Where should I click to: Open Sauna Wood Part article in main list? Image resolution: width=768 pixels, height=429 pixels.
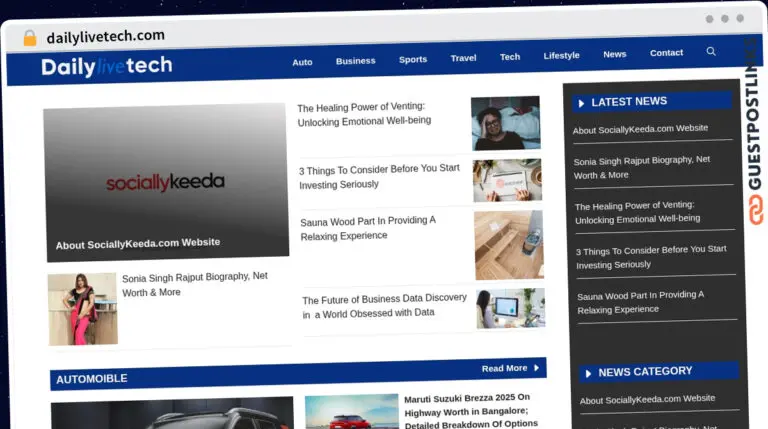[x=368, y=228]
